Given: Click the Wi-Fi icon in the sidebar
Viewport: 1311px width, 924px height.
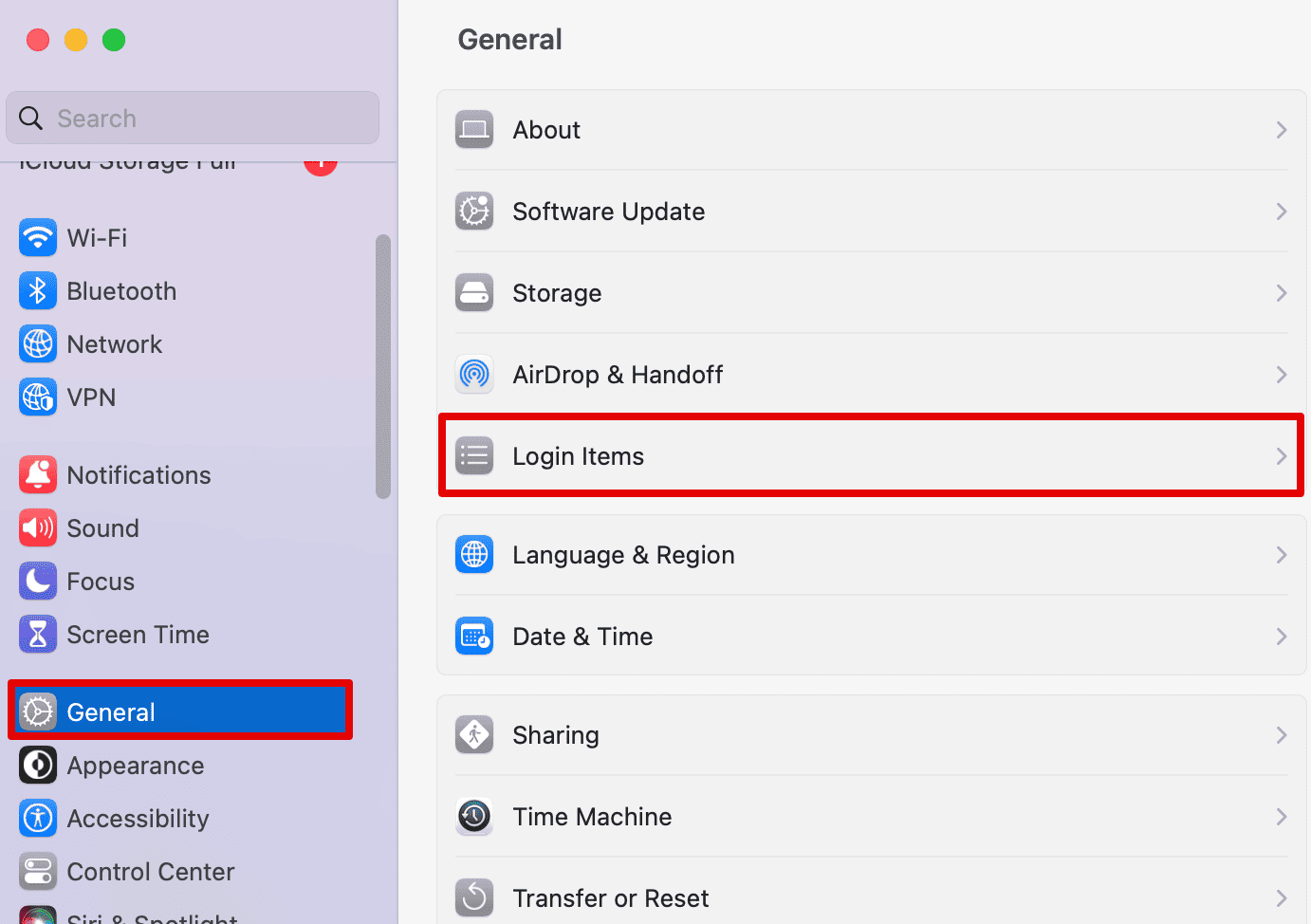Looking at the screenshot, I should [38, 238].
